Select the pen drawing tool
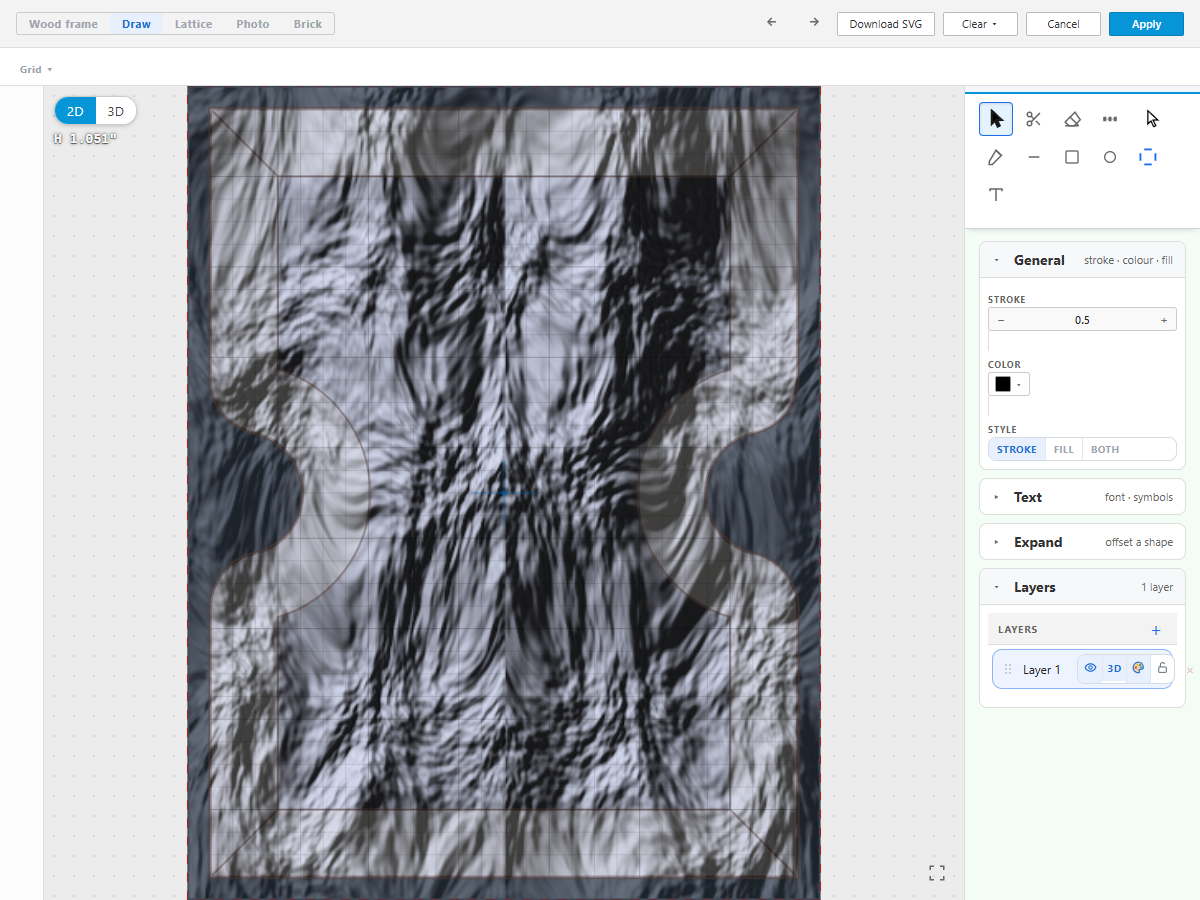 tap(996, 157)
